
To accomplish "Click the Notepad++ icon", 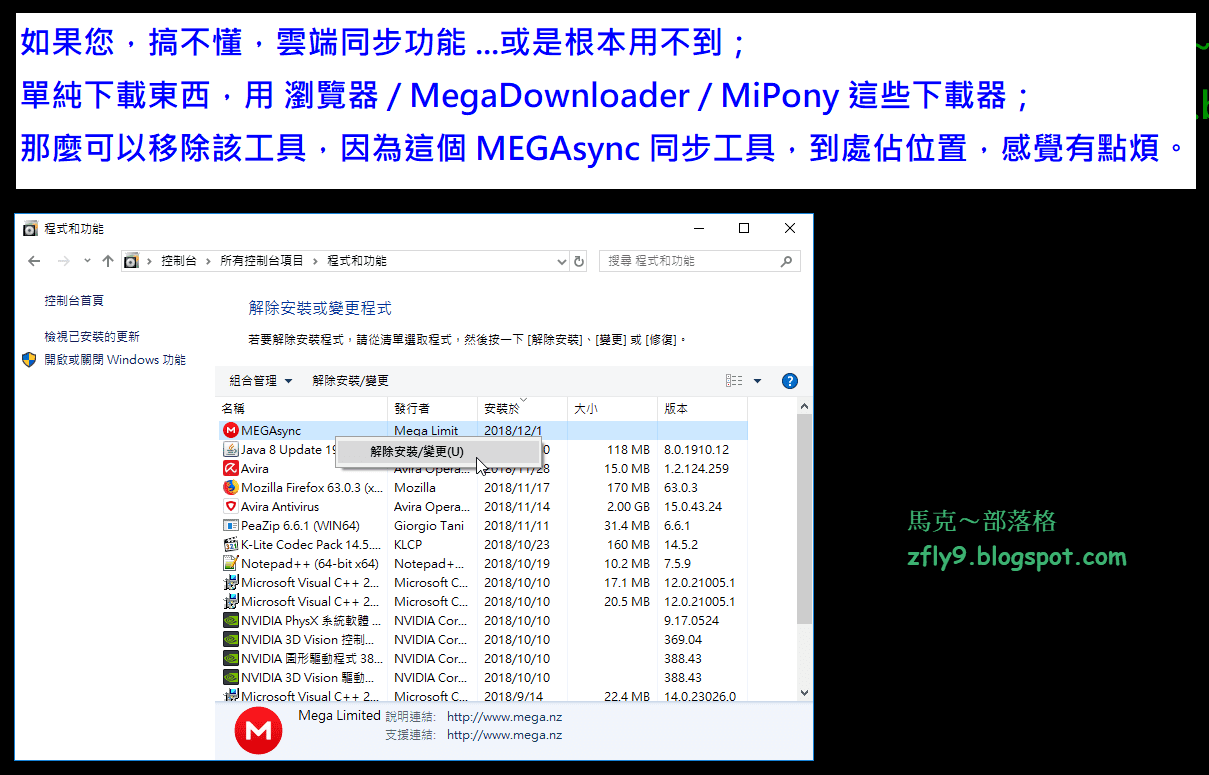I will click(231, 564).
